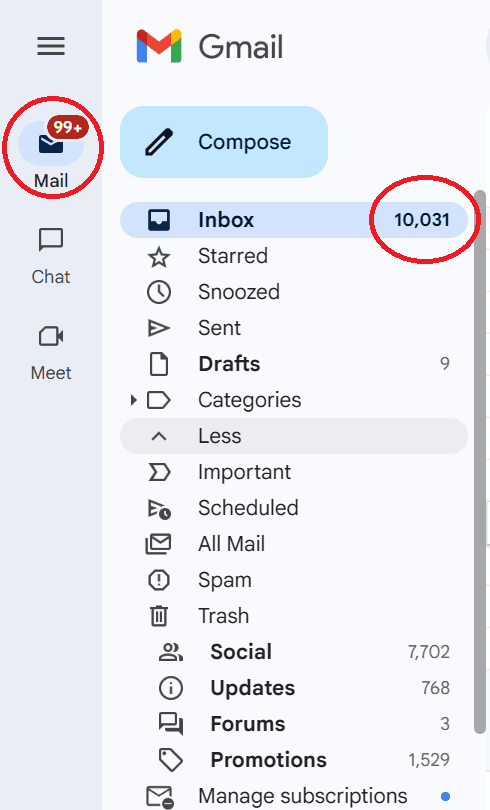Click the Trash bin icon
Viewport: 490px width, 810px height.
click(x=159, y=616)
